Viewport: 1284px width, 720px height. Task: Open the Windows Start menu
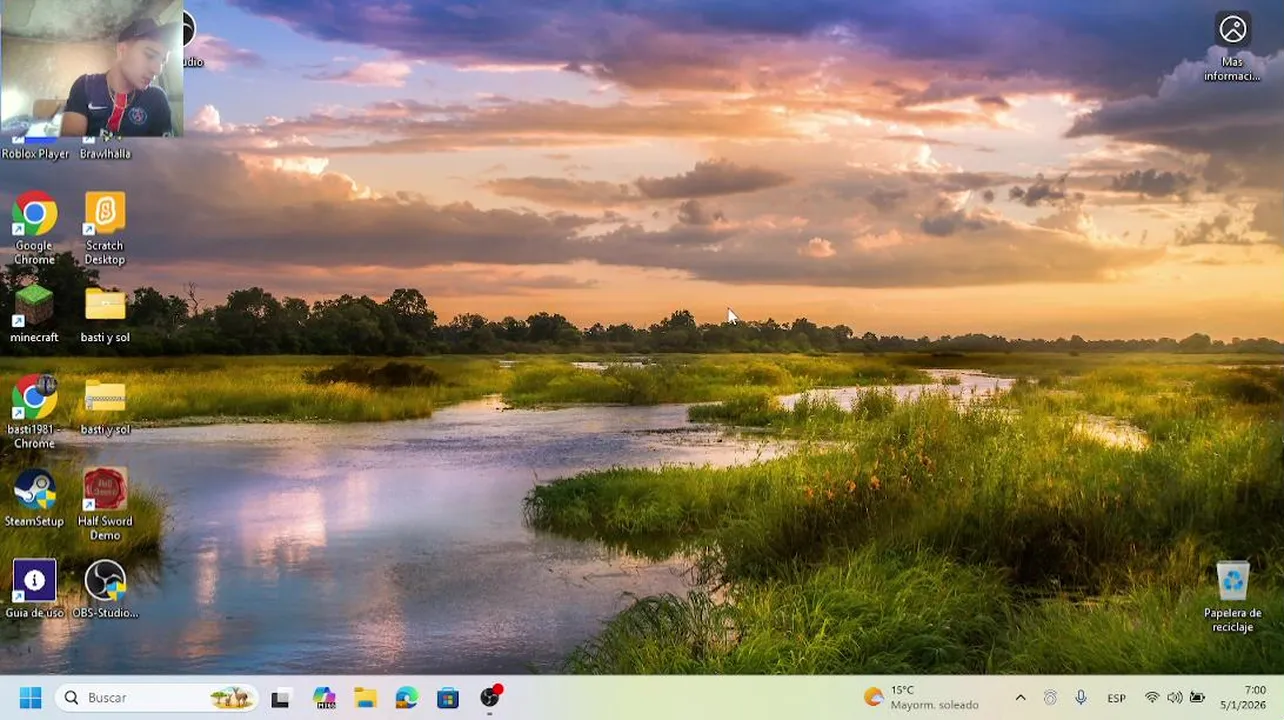click(x=31, y=698)
